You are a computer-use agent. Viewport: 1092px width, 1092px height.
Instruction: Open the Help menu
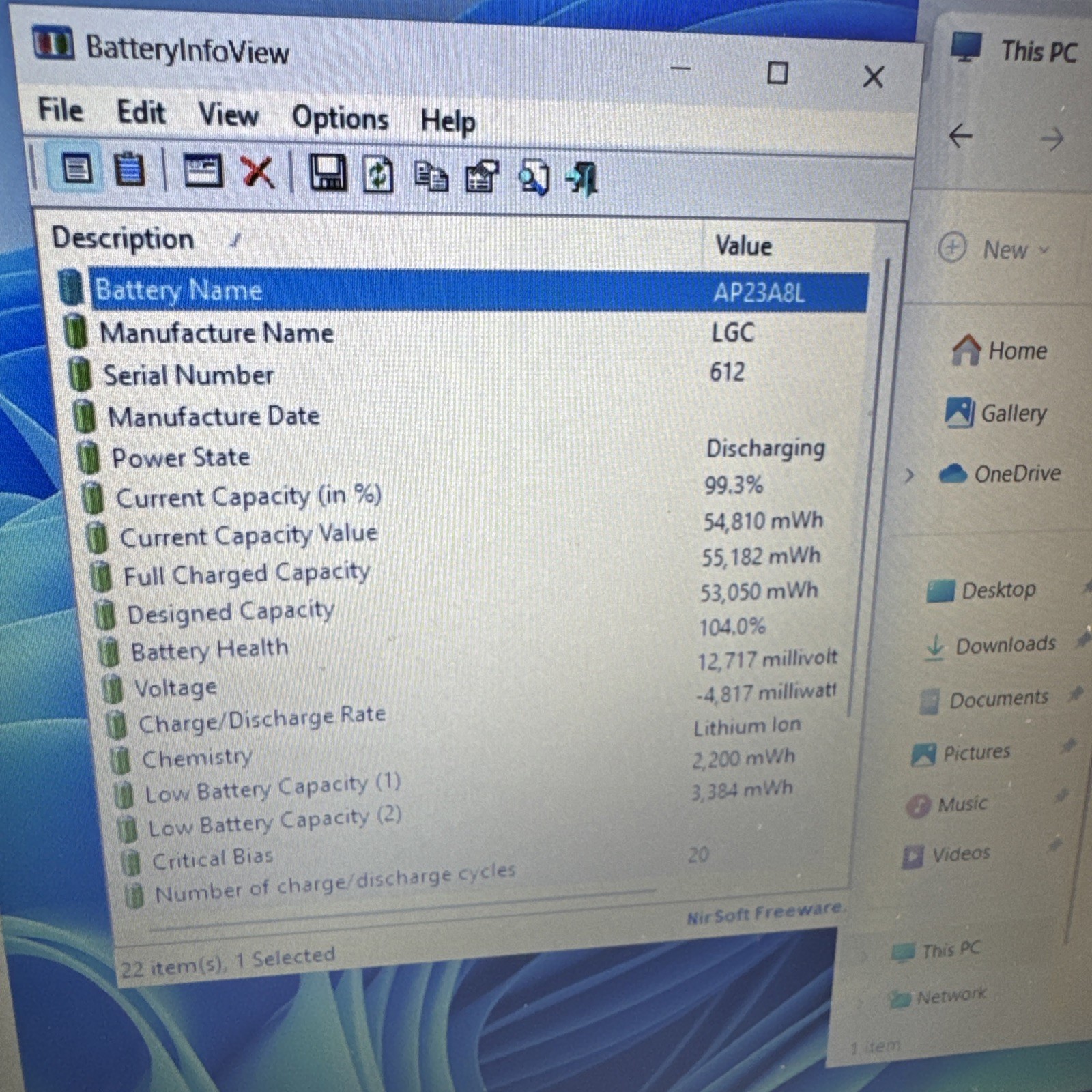448,121
